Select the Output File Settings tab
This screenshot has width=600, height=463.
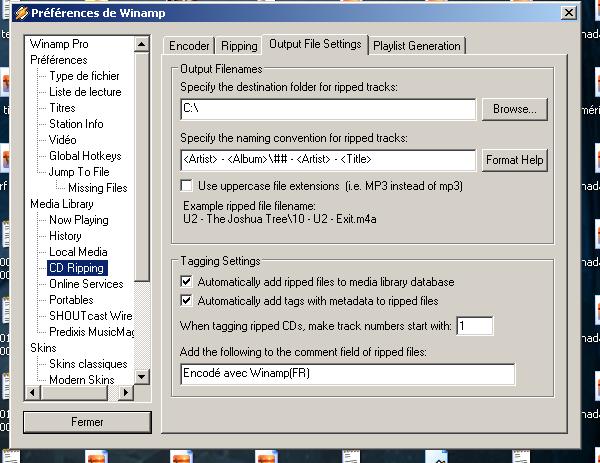[x=315, y=44]
